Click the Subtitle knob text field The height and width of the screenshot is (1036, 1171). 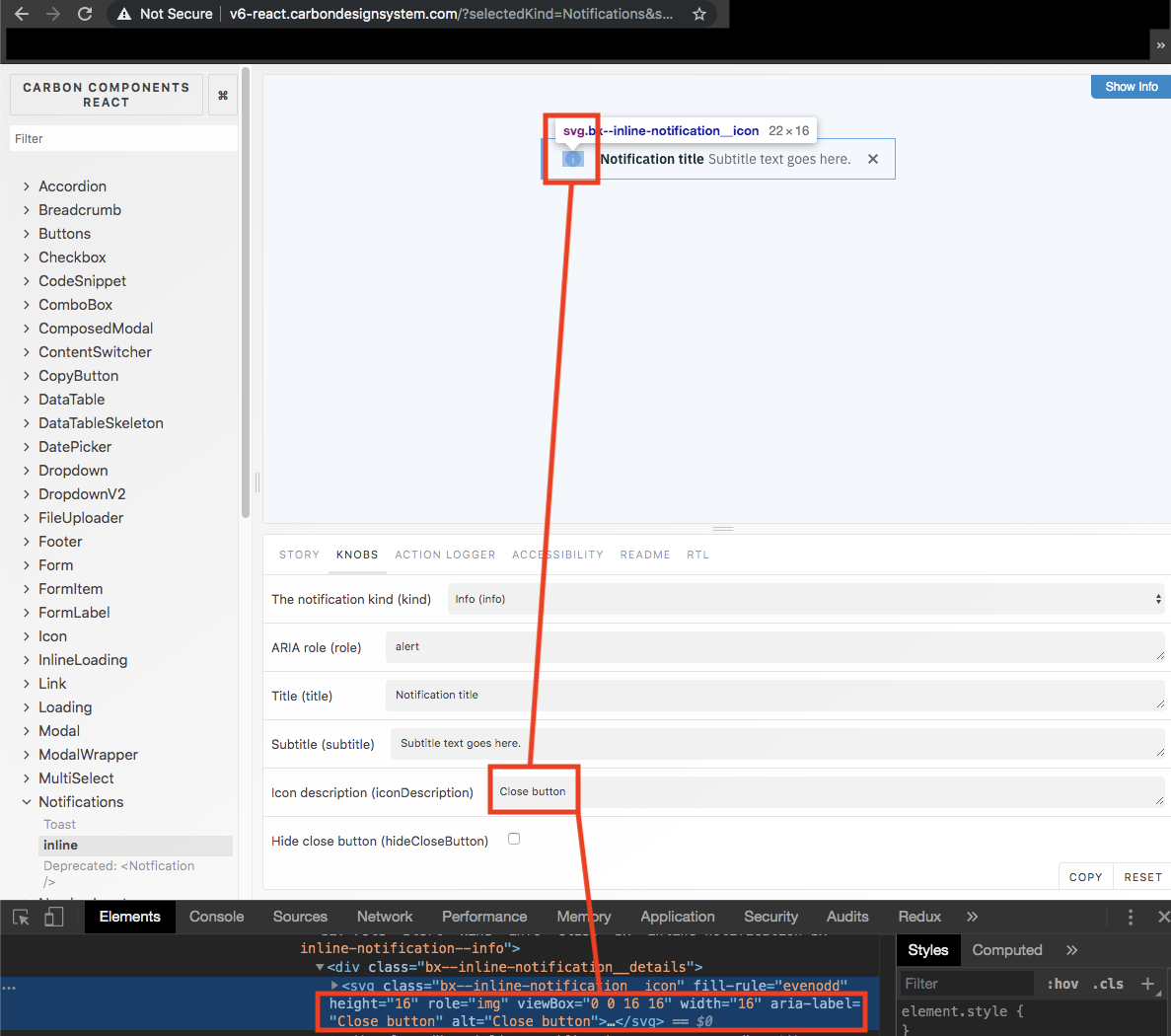tap(777, 744)
